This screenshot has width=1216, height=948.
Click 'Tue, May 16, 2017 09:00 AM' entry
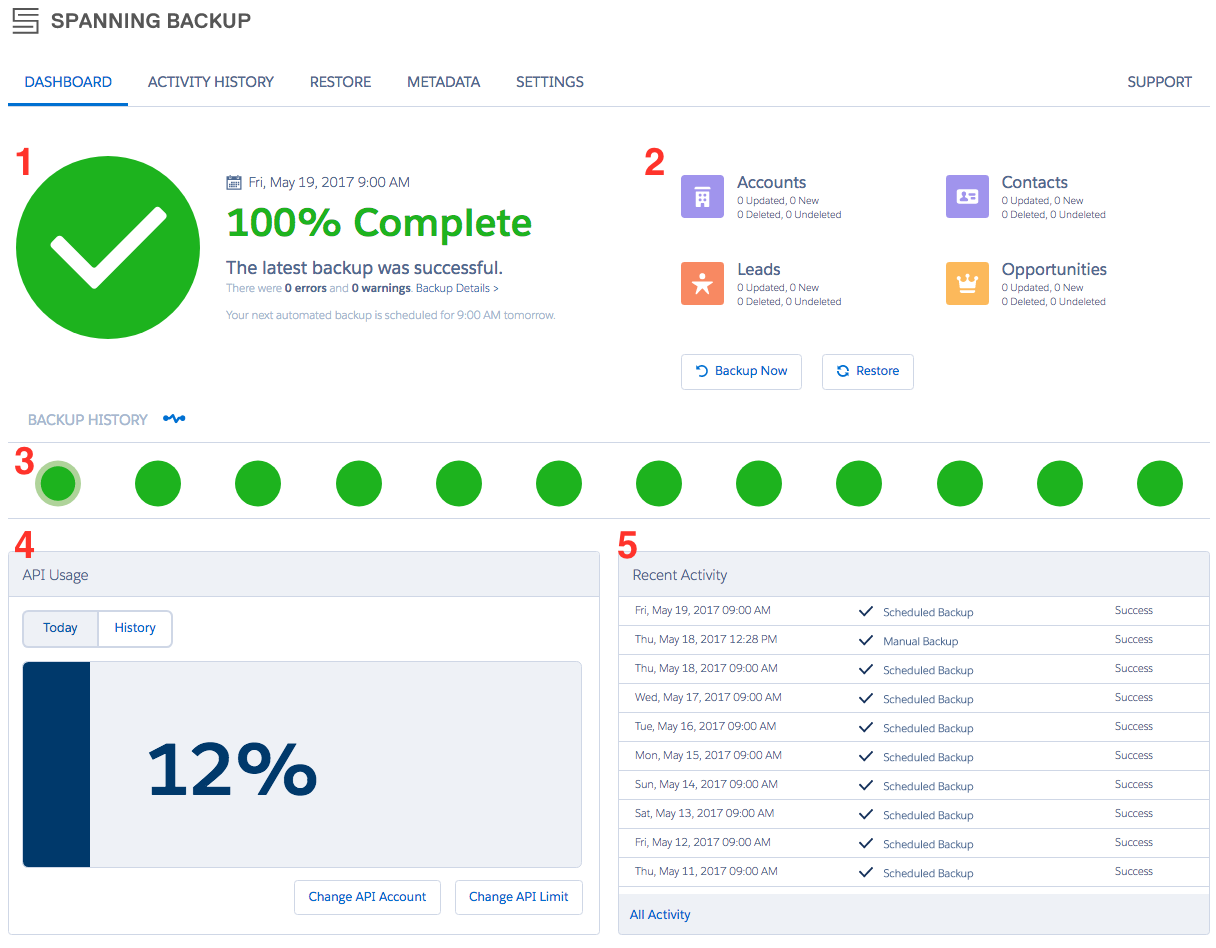click(x=706, y=726)
